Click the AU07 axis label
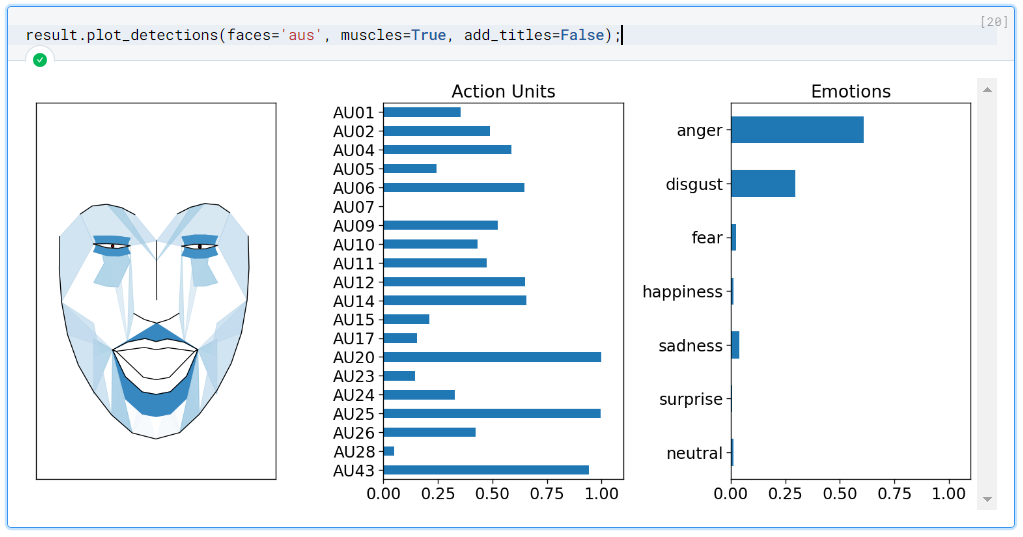Screen dimensions: 1023x537 (353, 207)
